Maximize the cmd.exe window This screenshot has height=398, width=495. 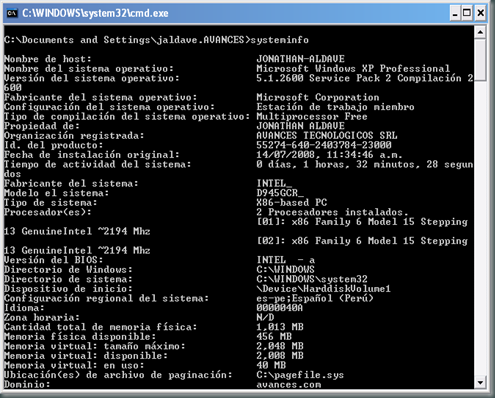pos(467,13)
